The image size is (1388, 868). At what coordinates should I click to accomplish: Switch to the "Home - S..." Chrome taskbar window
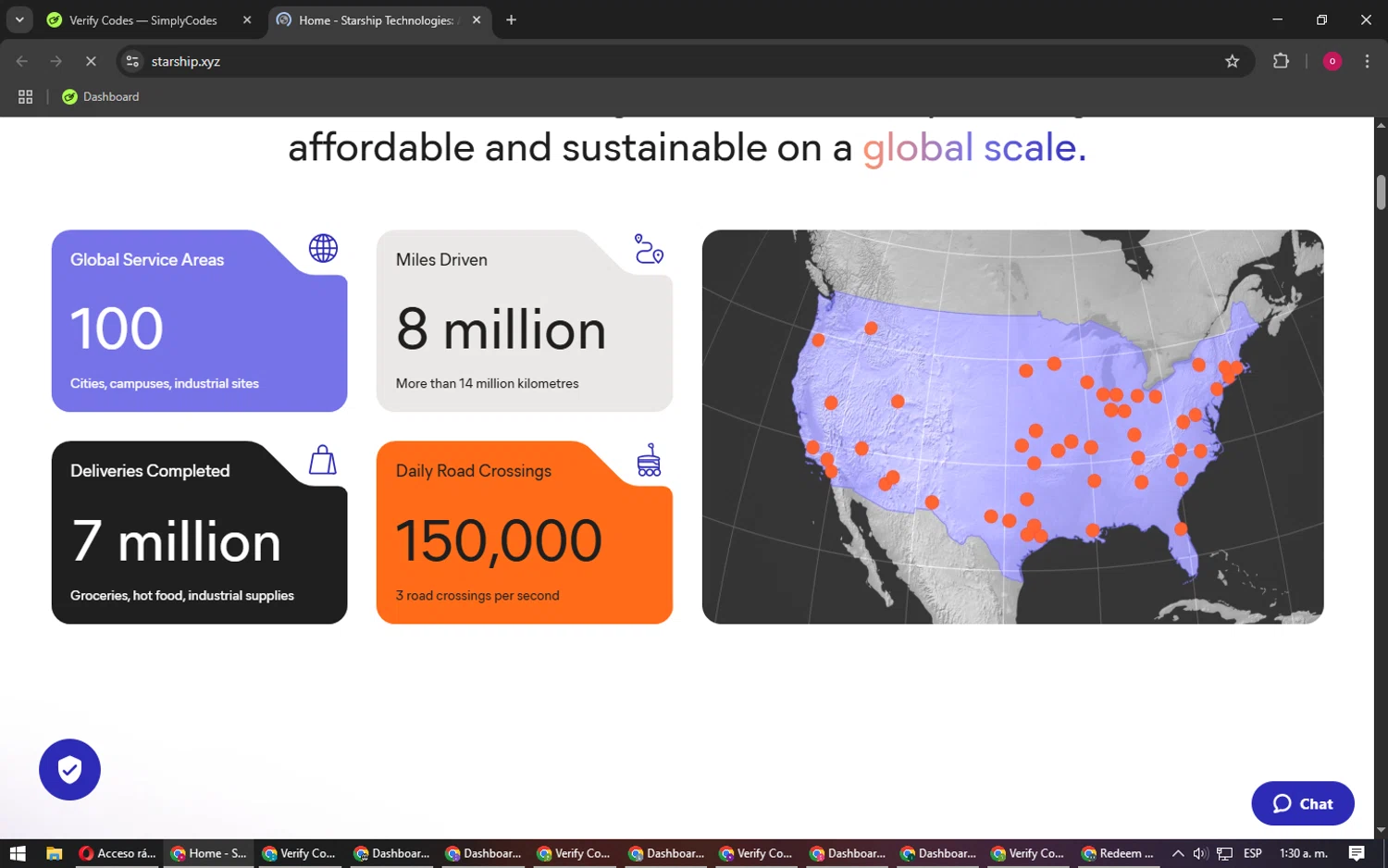210,853
